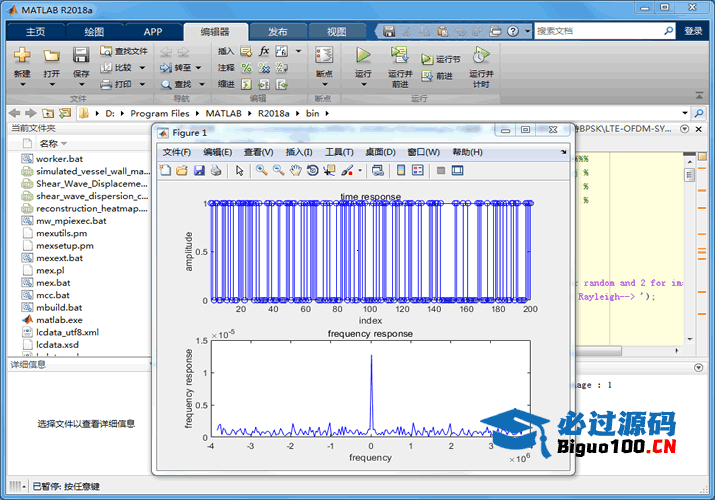
Task: Select the pan hand tool
Action: point(295,170)
